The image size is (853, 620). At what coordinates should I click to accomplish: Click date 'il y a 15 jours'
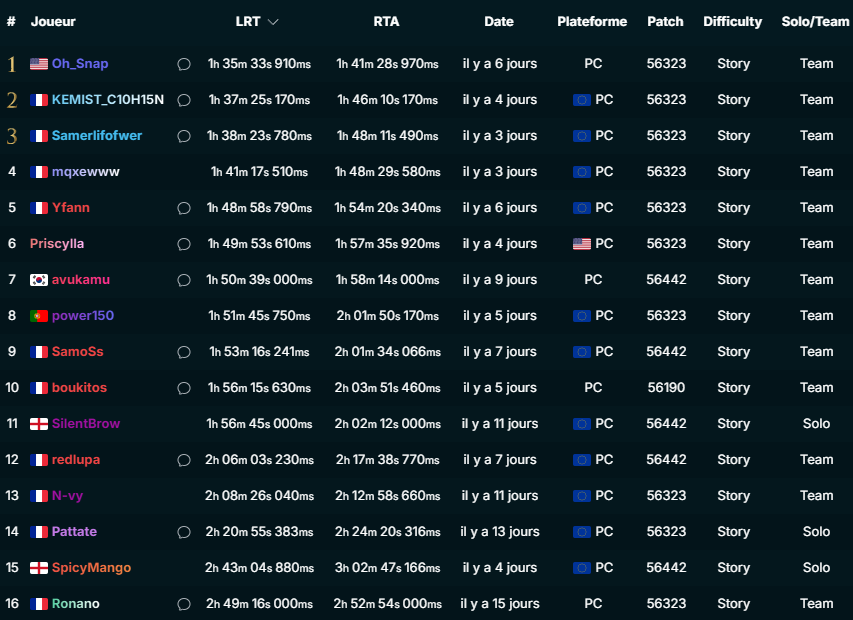[500, 604]
